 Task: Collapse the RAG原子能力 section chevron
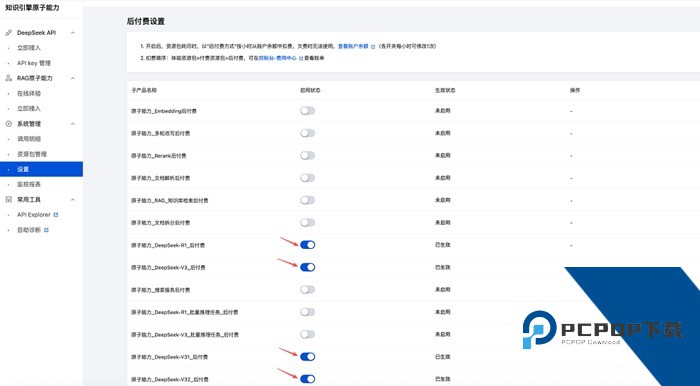(73, 78)
